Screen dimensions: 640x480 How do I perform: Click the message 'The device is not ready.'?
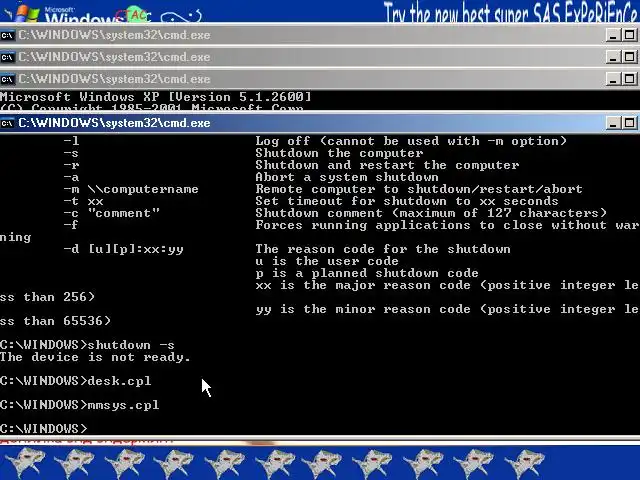(x=95, y=357)
